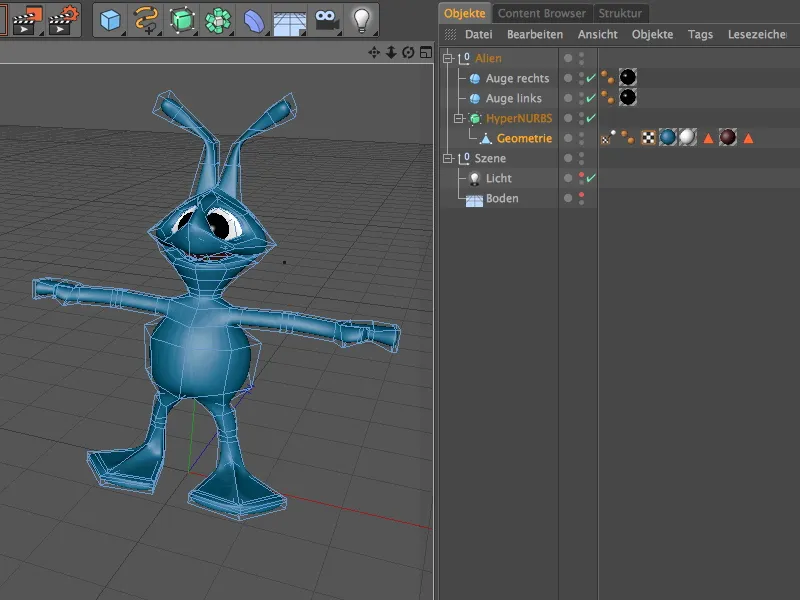The width and height of the screenshot is (800, 600).
Task: Collapse the Alien null group
Action: click(448, 58)
